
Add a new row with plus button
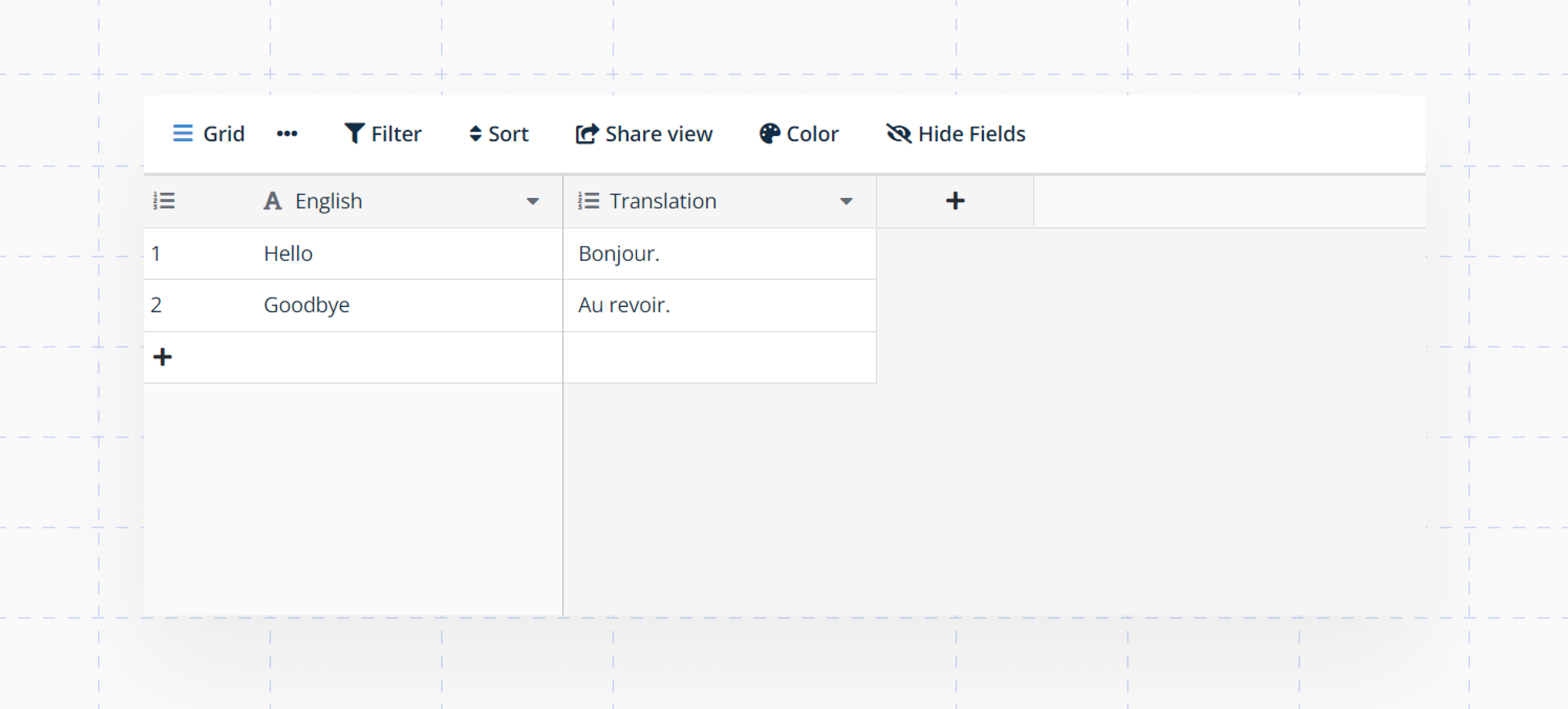click(x=163, y=357)
